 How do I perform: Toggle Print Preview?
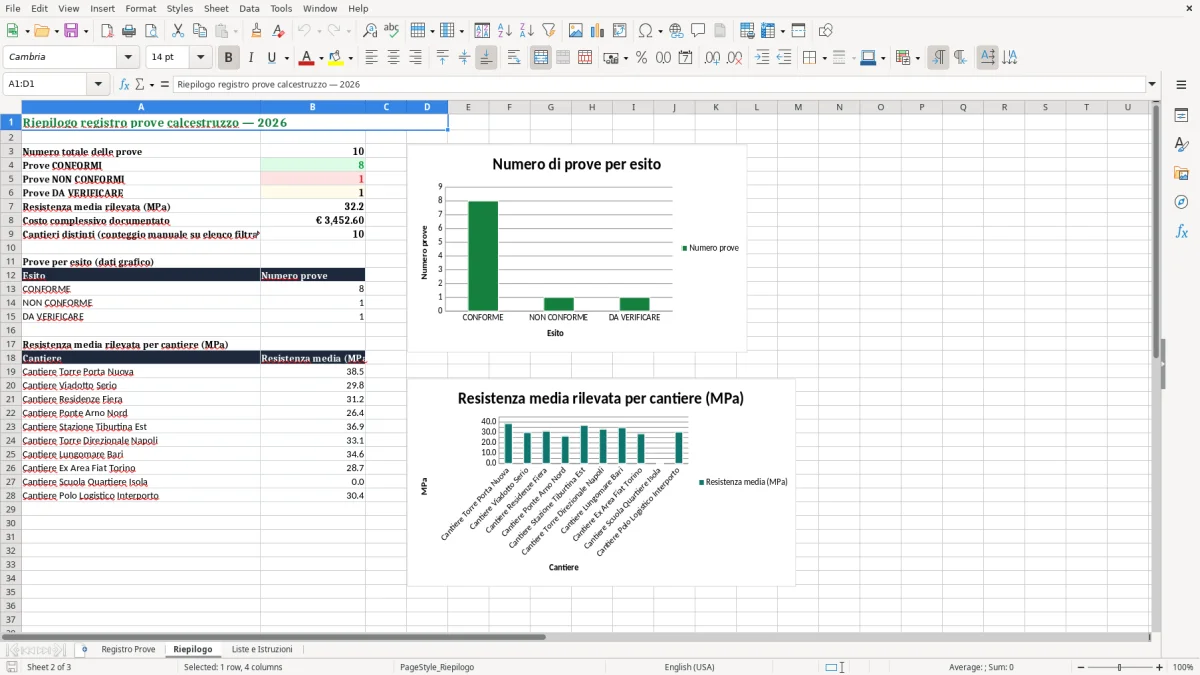[x=151, y=31]
